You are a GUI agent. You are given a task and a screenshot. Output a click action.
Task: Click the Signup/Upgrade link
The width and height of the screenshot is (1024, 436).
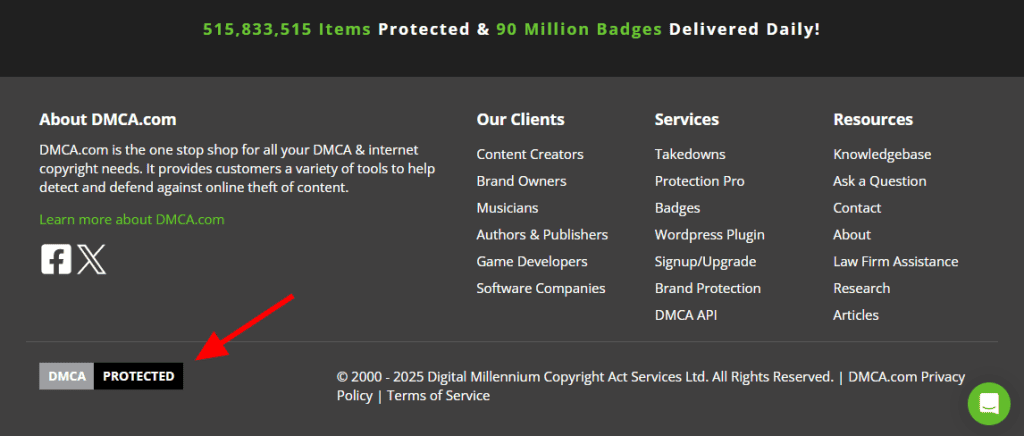pyautogui.click(x=705, y=261)
